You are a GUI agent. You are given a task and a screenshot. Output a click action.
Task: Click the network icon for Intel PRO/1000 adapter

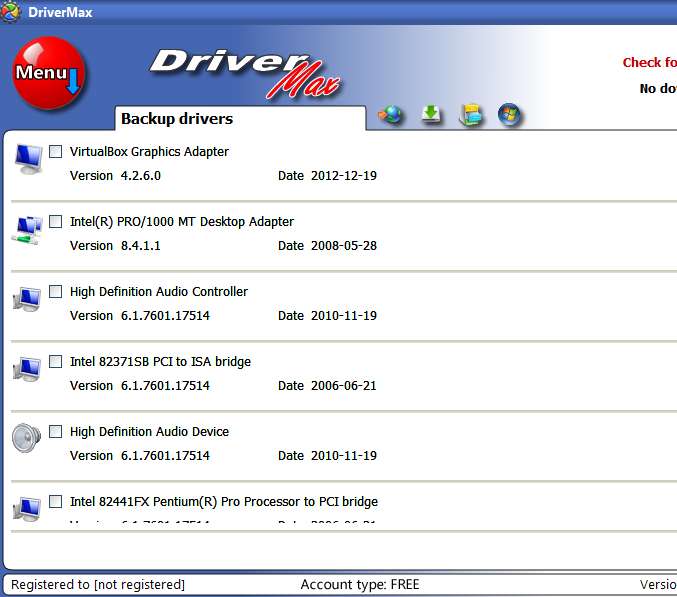[x=27, y=230]
